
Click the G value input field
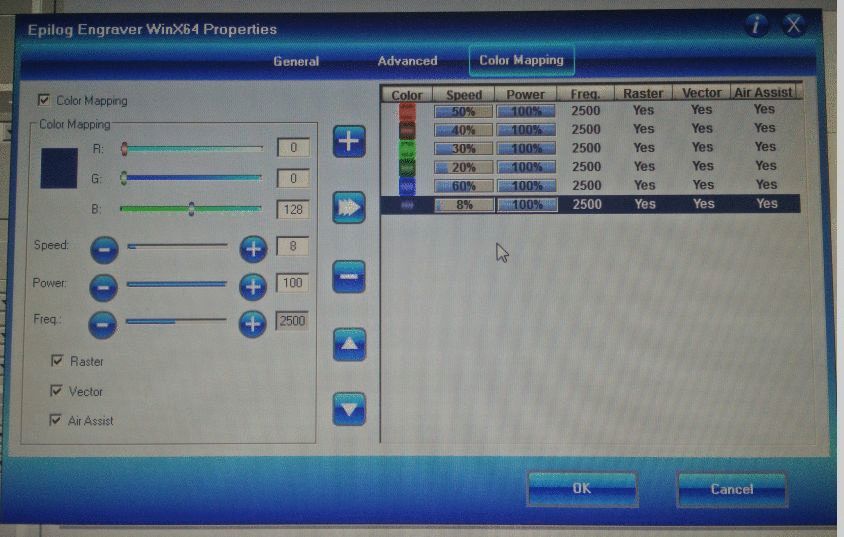[x=293, y=178]
